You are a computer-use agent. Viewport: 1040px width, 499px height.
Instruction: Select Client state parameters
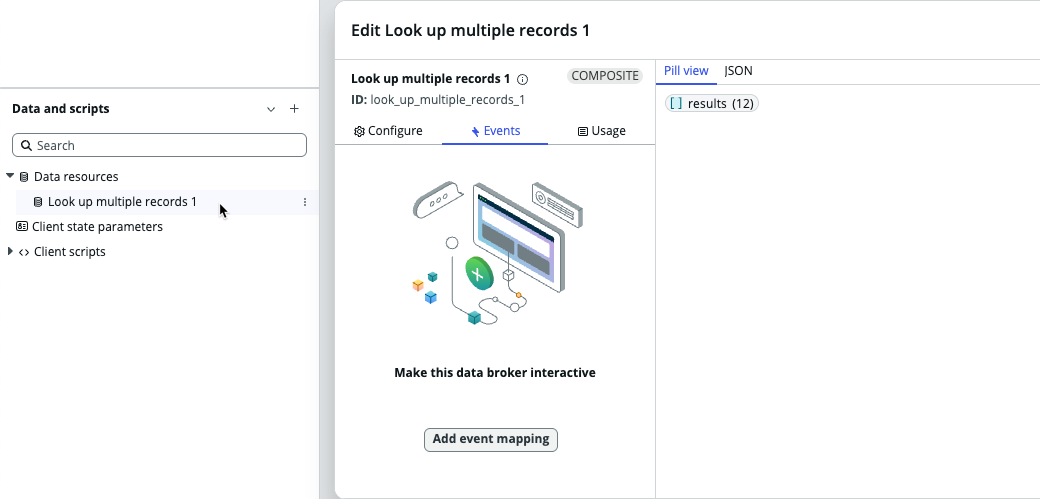[x=97, y=227]
